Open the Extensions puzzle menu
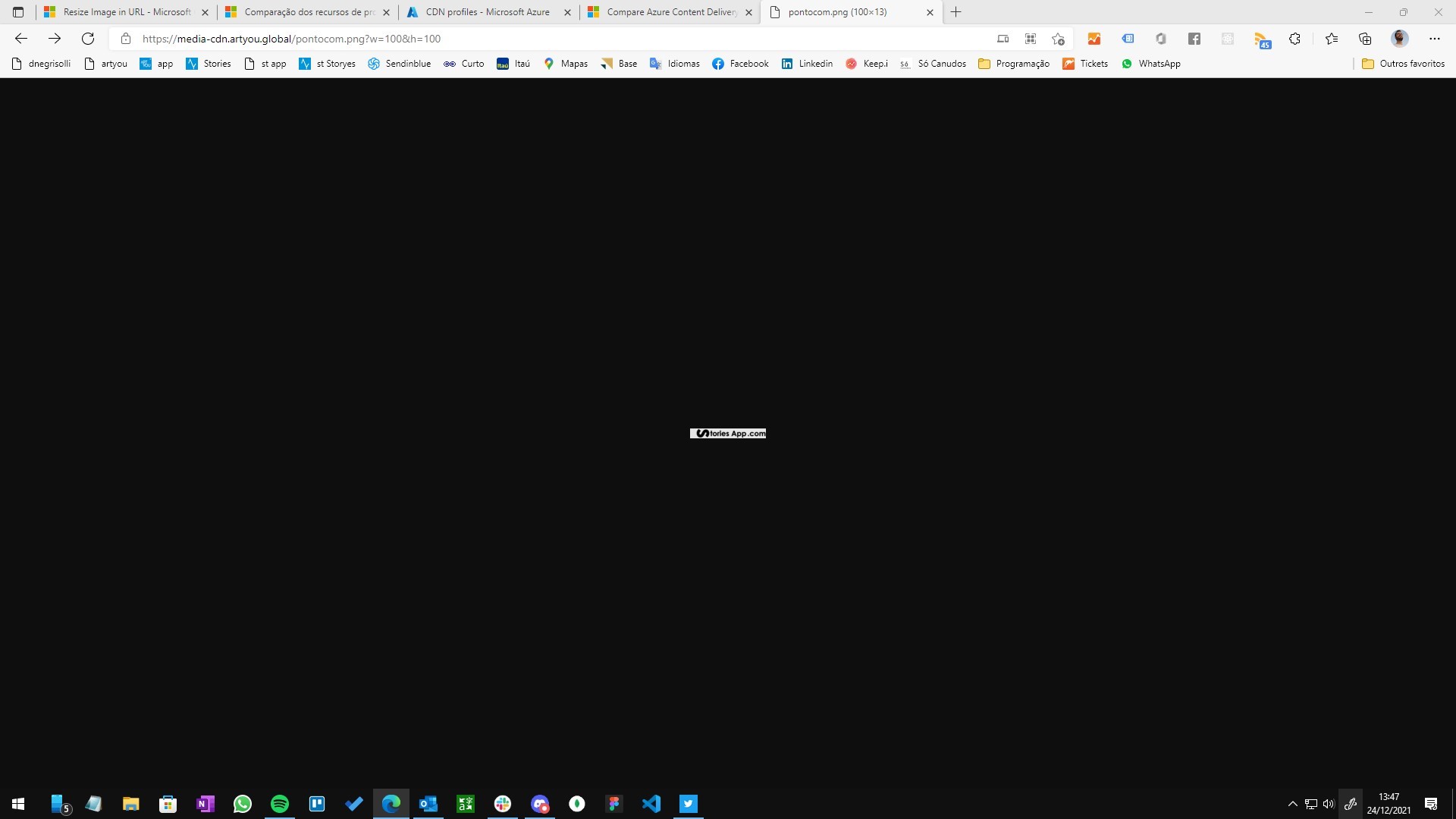 [x=1295, y=39]
